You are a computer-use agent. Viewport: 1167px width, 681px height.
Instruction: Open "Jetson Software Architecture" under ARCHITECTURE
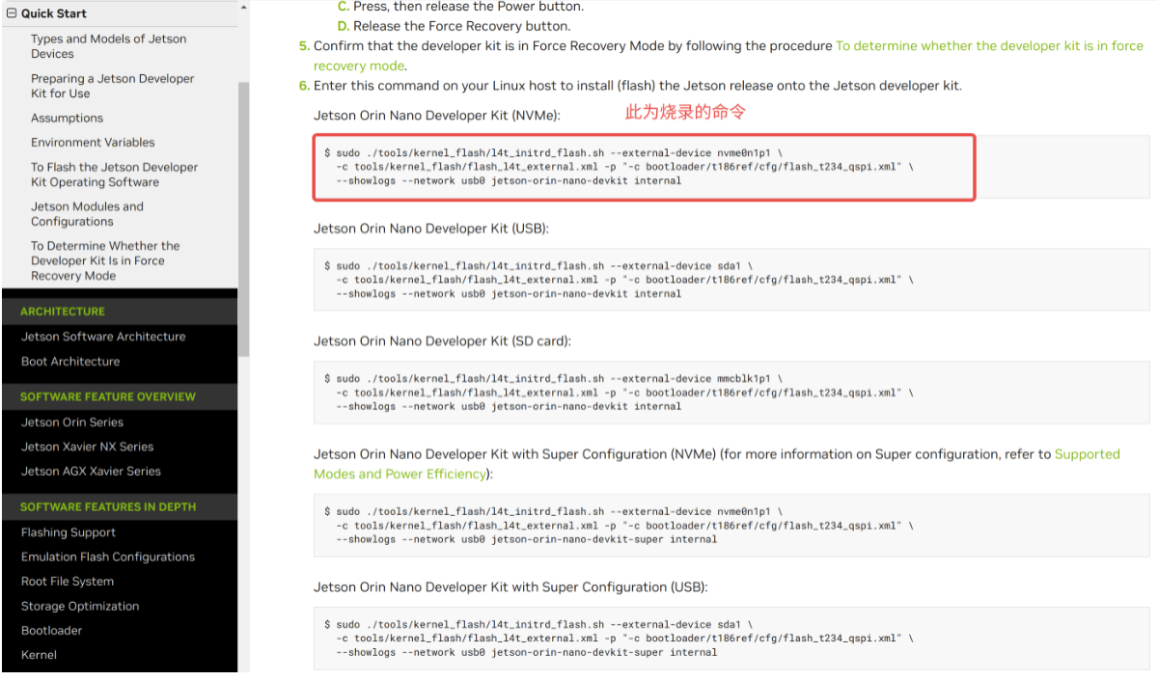[102, 336]
